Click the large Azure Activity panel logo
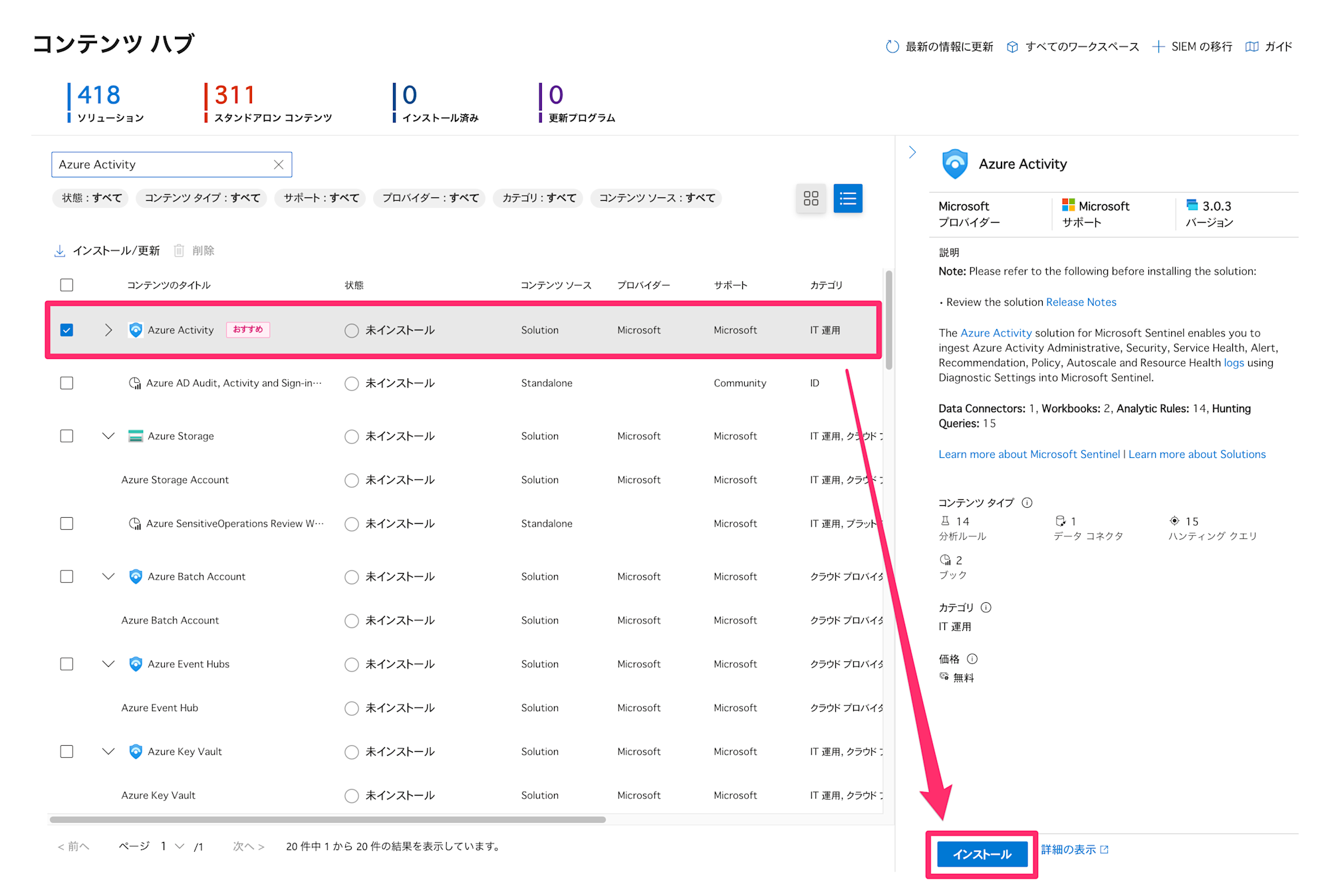This screenshot has width=1330, height=896. click(x=955, y=164)
